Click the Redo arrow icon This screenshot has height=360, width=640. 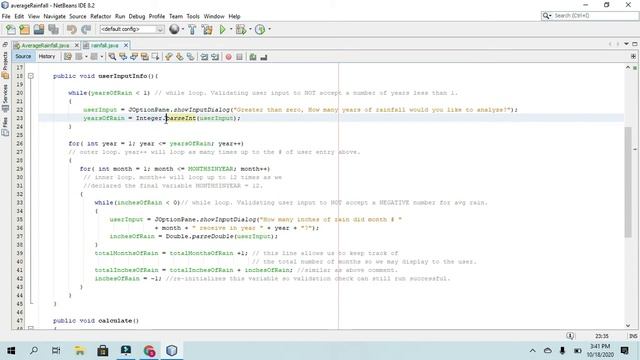(x=86, y=29)
